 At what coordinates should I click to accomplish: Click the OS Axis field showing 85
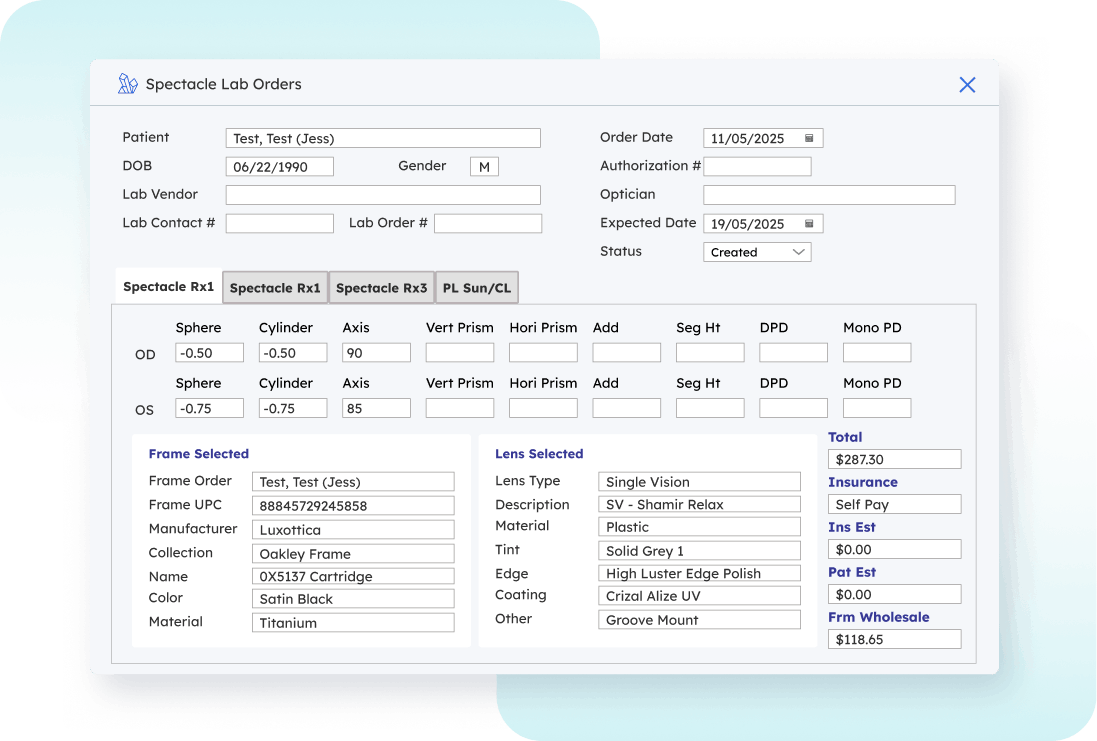(376, 408)
